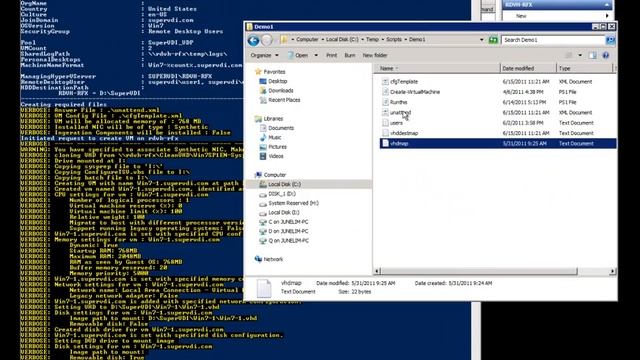Image resolution: width=640 pixels, height=360 pixels.
Task: Open the Videos library
Action: [276, 156]
